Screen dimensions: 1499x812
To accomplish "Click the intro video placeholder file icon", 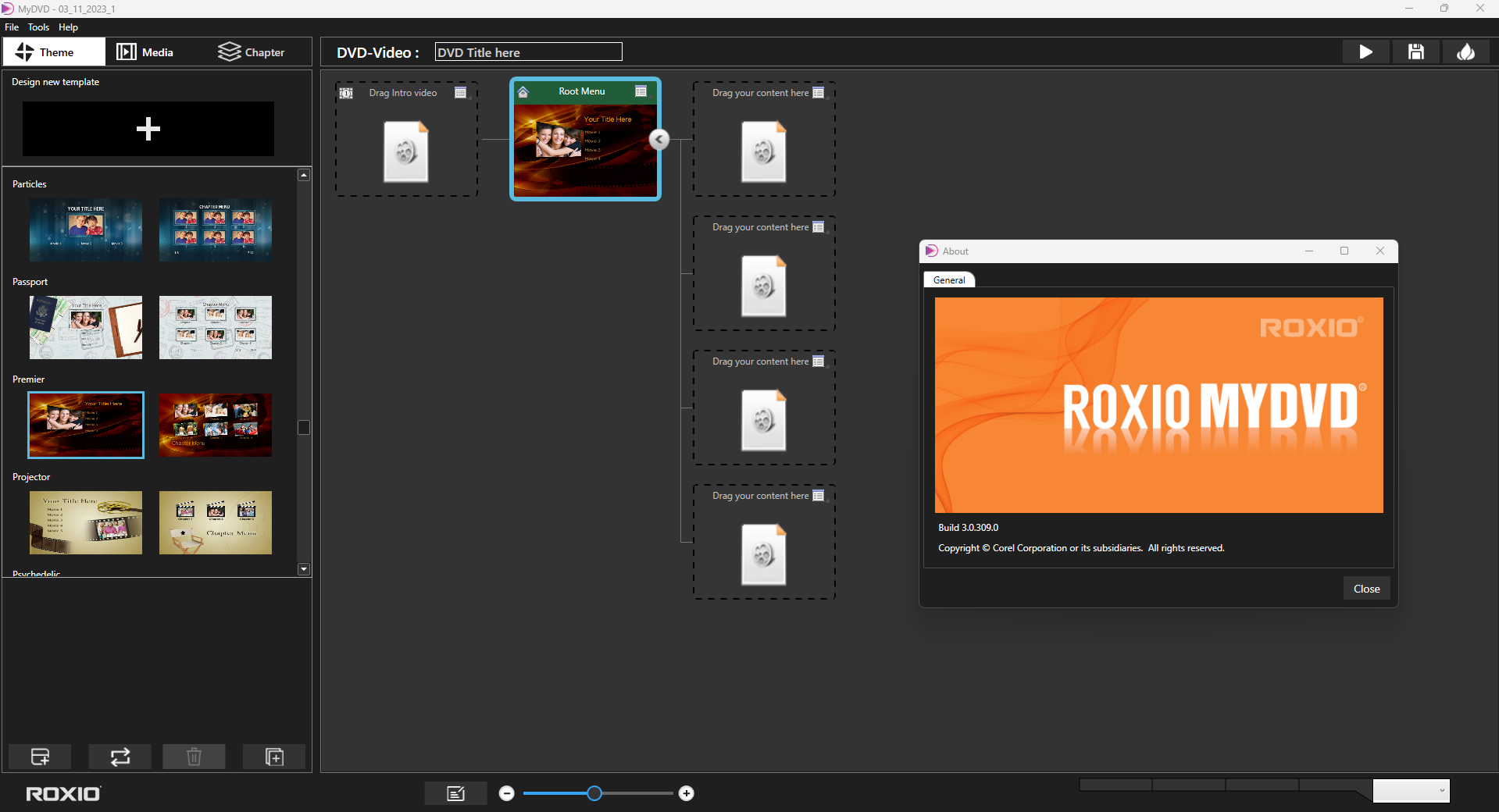I will tap(406, 151).
